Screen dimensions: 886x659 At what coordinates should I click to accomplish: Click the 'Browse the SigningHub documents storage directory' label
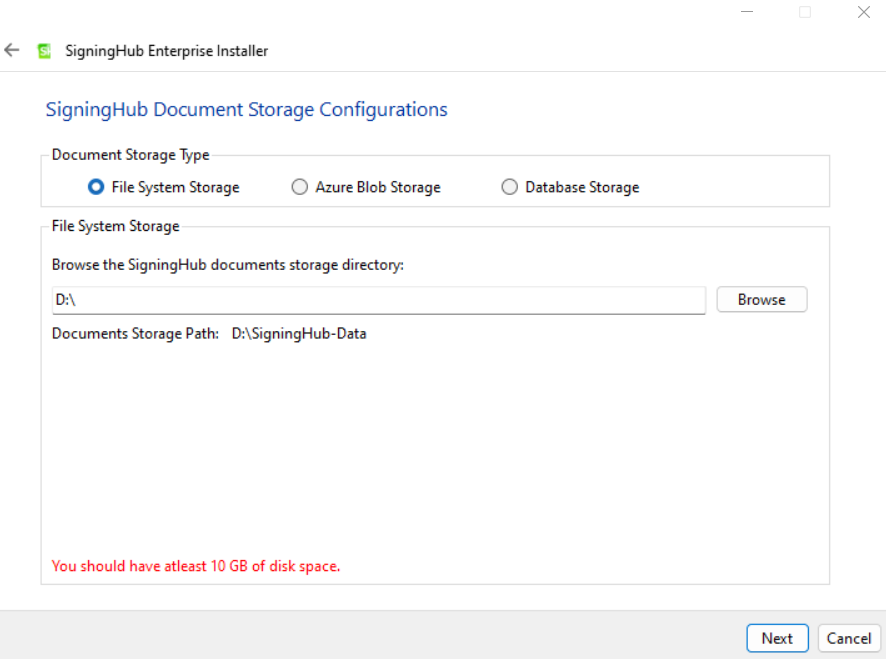[x=228, y=265]
